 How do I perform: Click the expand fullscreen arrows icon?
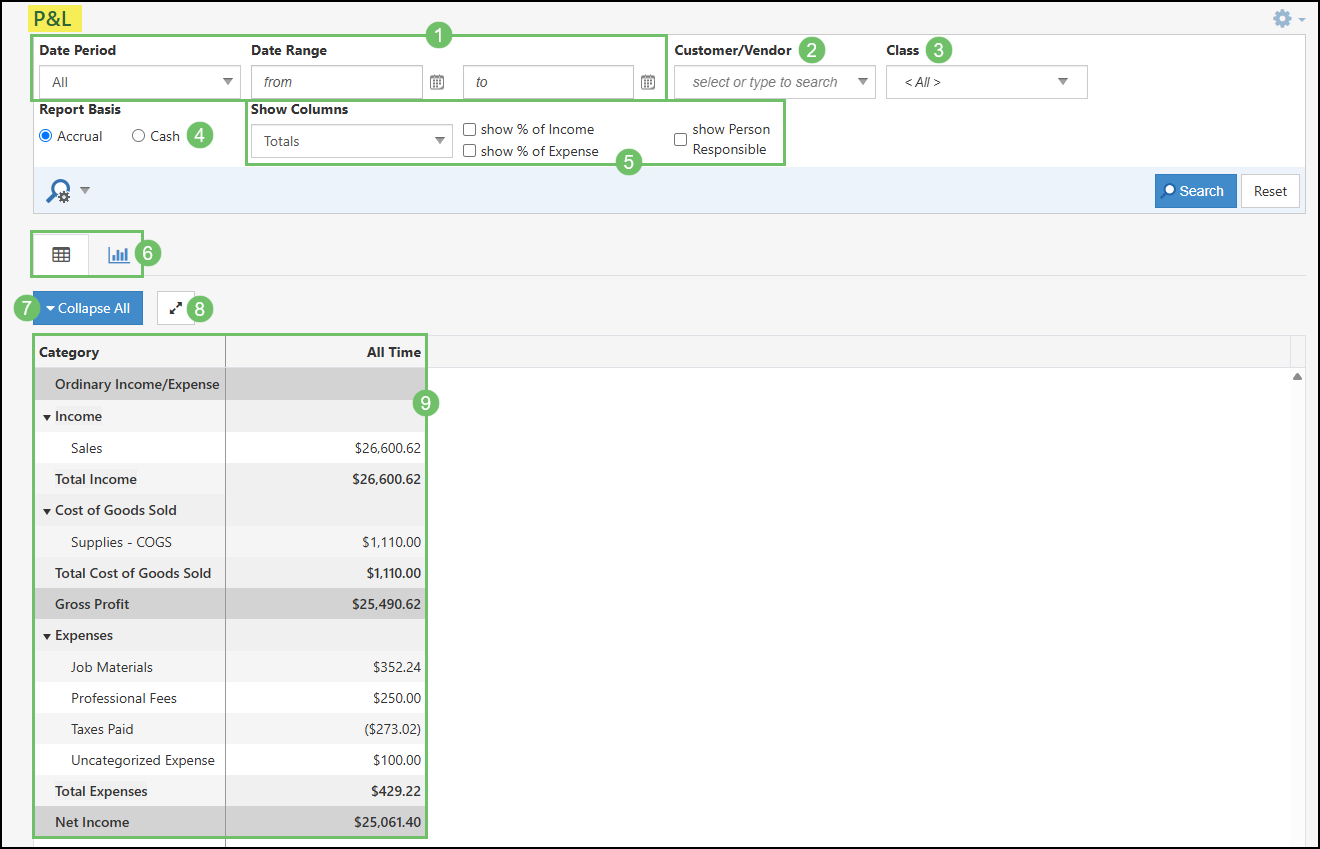pos(175,308)
